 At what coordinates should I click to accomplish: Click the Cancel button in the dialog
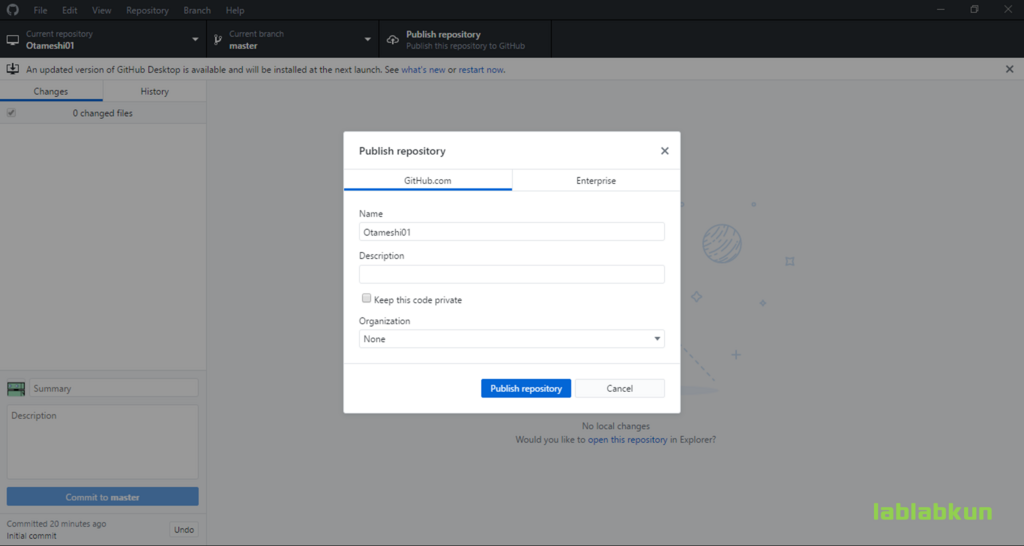pyautogui.click(x=620, y=389)
